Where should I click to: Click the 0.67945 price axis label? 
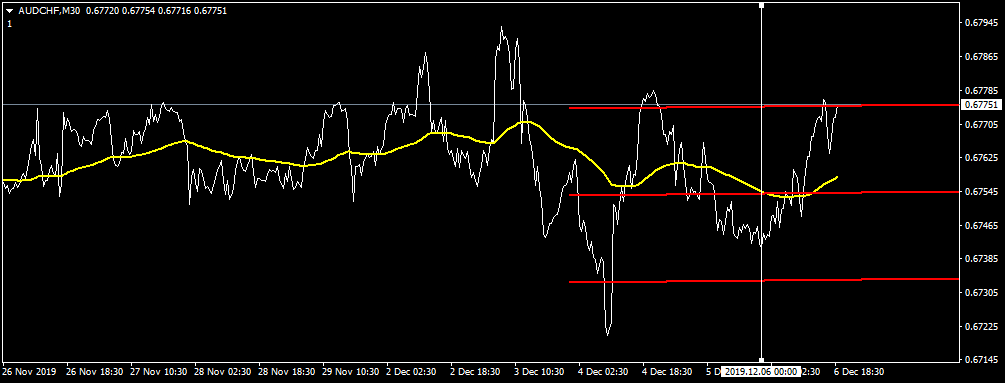[981, 24]
